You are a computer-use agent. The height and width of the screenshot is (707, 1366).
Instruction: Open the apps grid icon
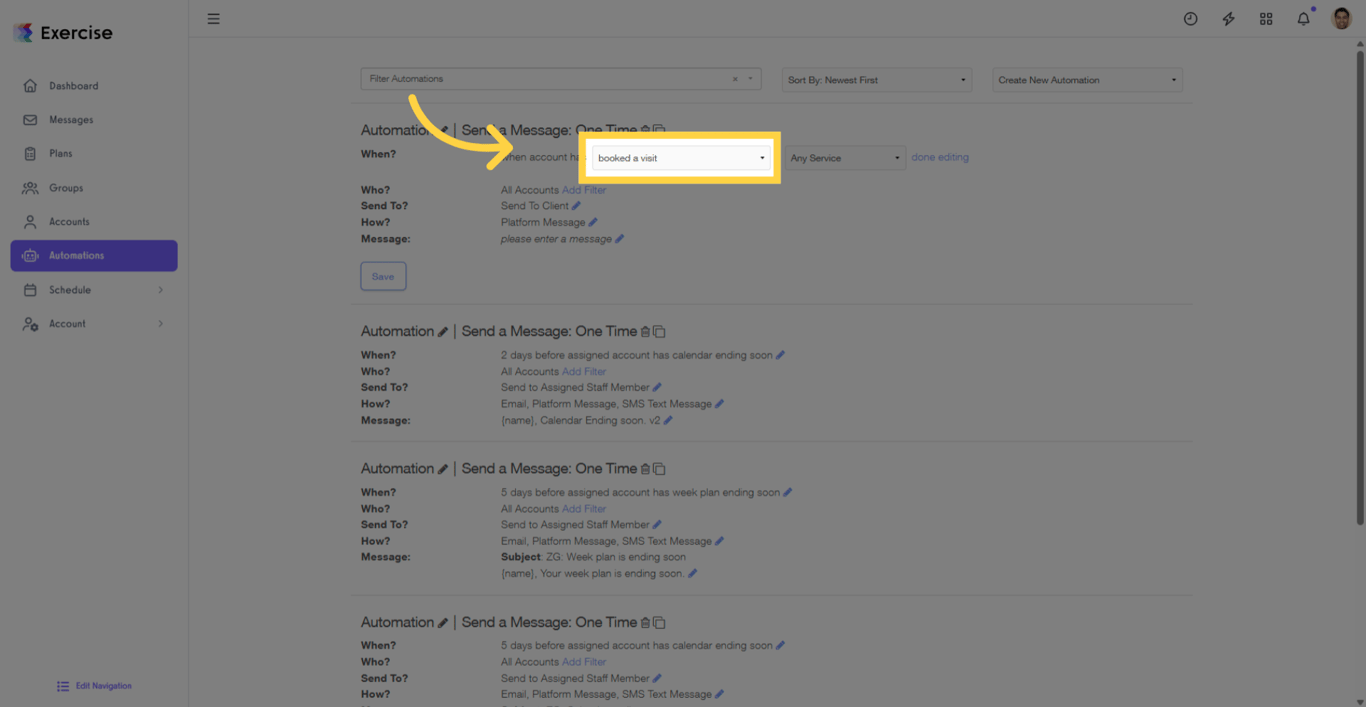coord(1266,19)
